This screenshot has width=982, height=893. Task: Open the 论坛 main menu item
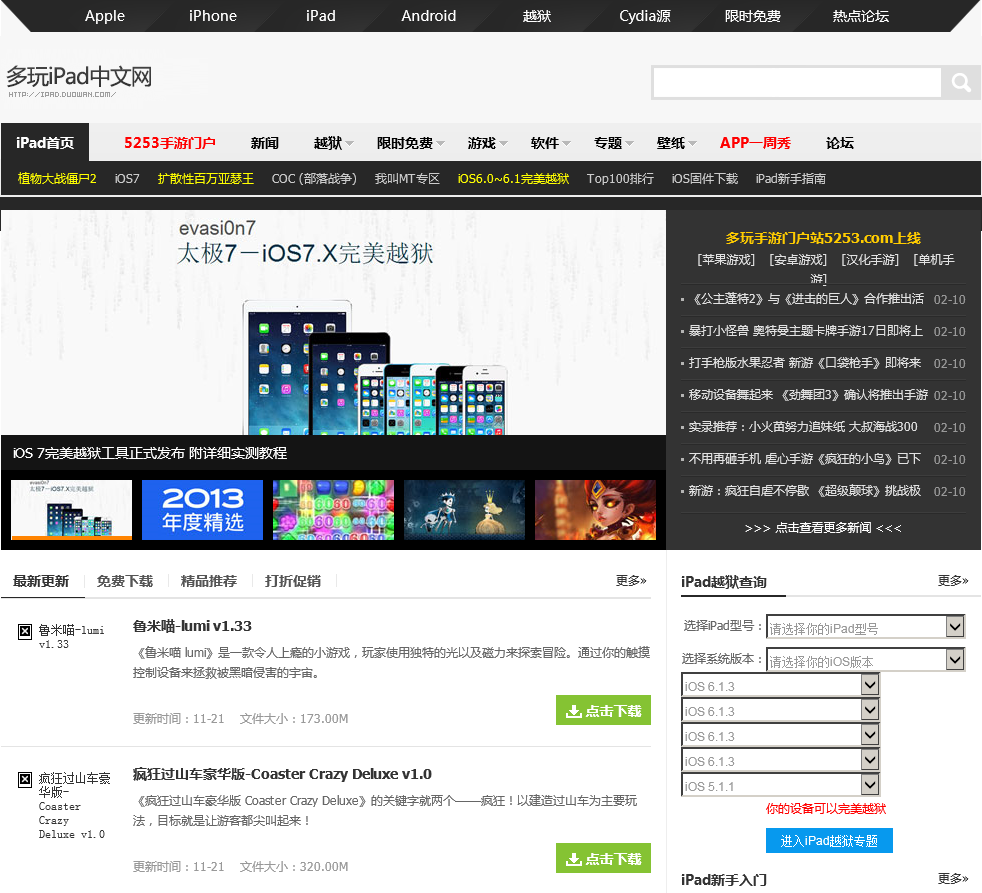click(x=840, y=143)
